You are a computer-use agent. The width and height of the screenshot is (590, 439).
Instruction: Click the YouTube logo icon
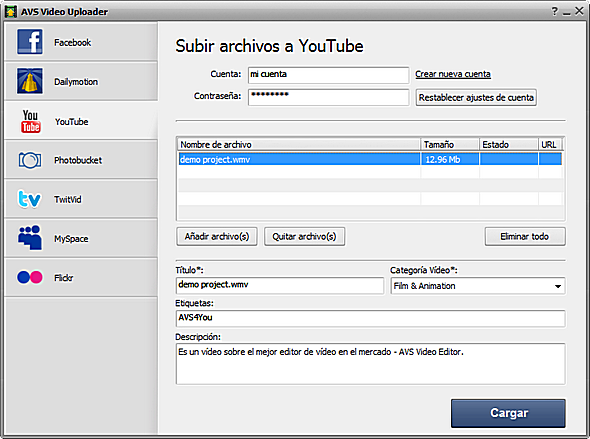(x=30, y=121)
